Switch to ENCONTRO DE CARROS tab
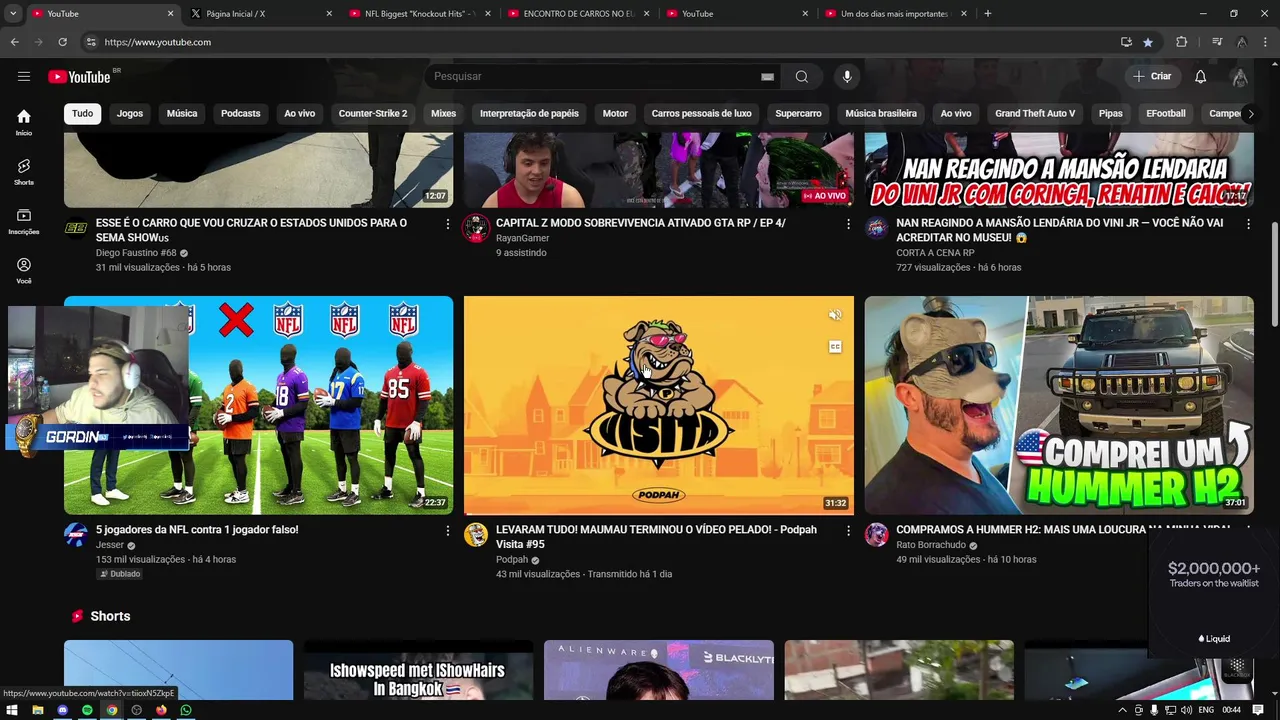1280x720 pixels. tap(579, 14)
